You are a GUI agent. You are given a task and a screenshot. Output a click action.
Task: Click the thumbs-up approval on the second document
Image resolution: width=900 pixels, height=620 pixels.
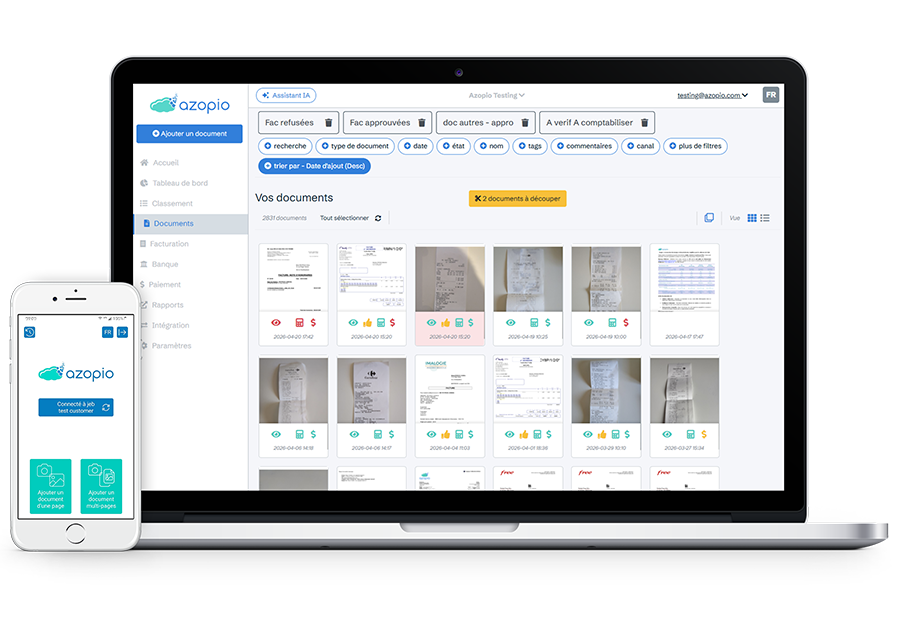coord(369,323)
